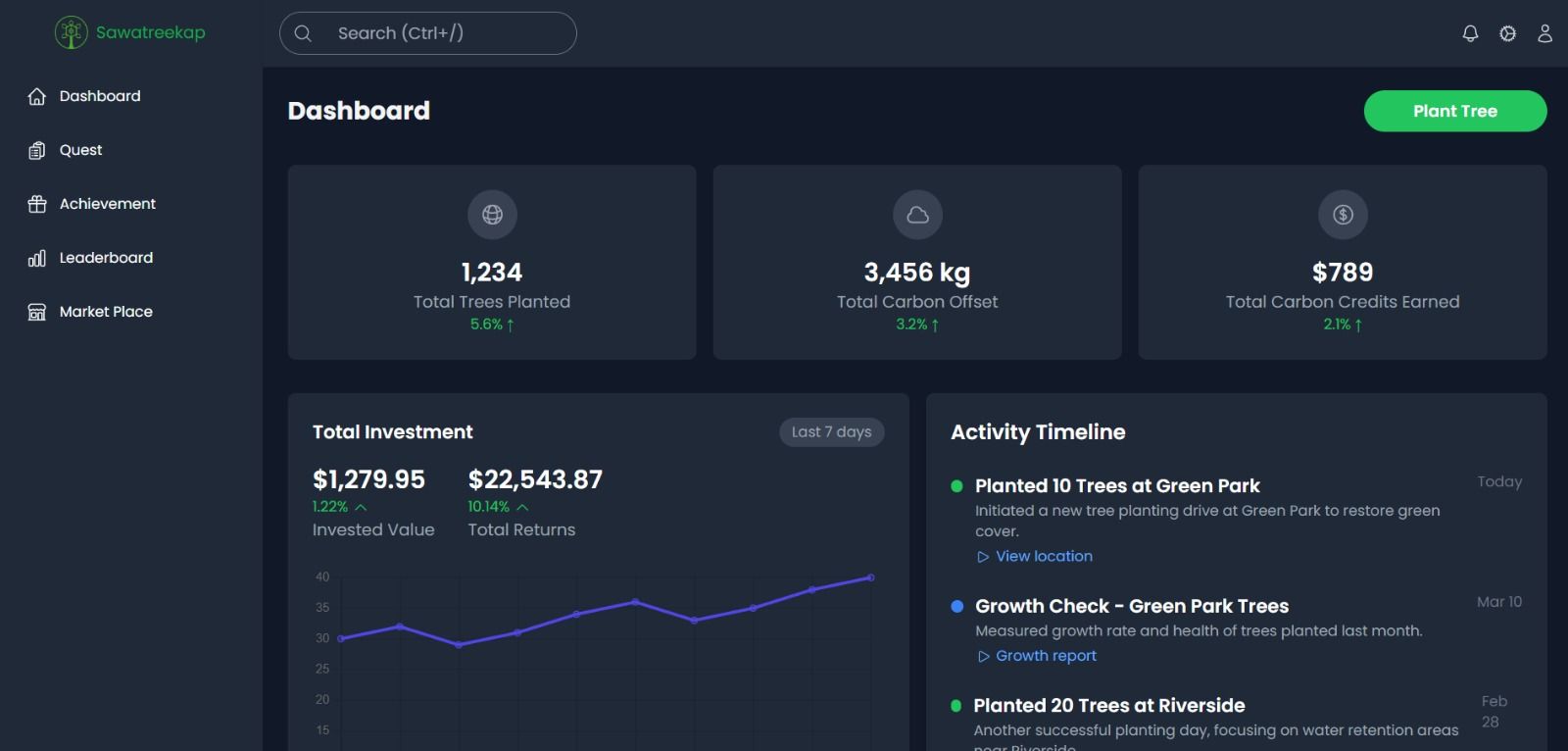
Task: Click Planted 10 Trees at Green Park title
Action: (x=1117, y=486)
